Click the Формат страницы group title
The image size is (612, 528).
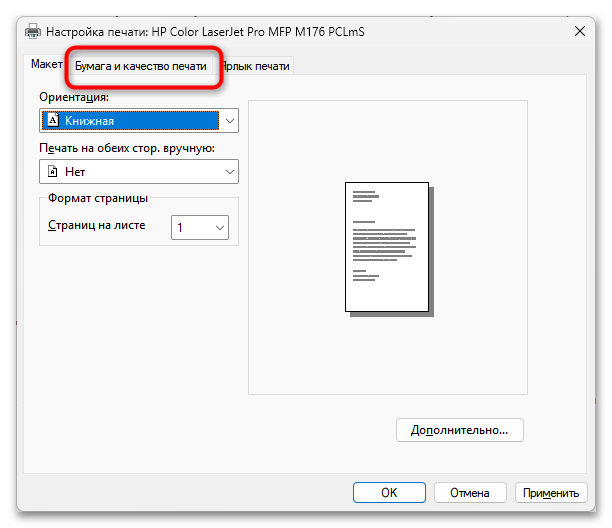coord(98,198)
